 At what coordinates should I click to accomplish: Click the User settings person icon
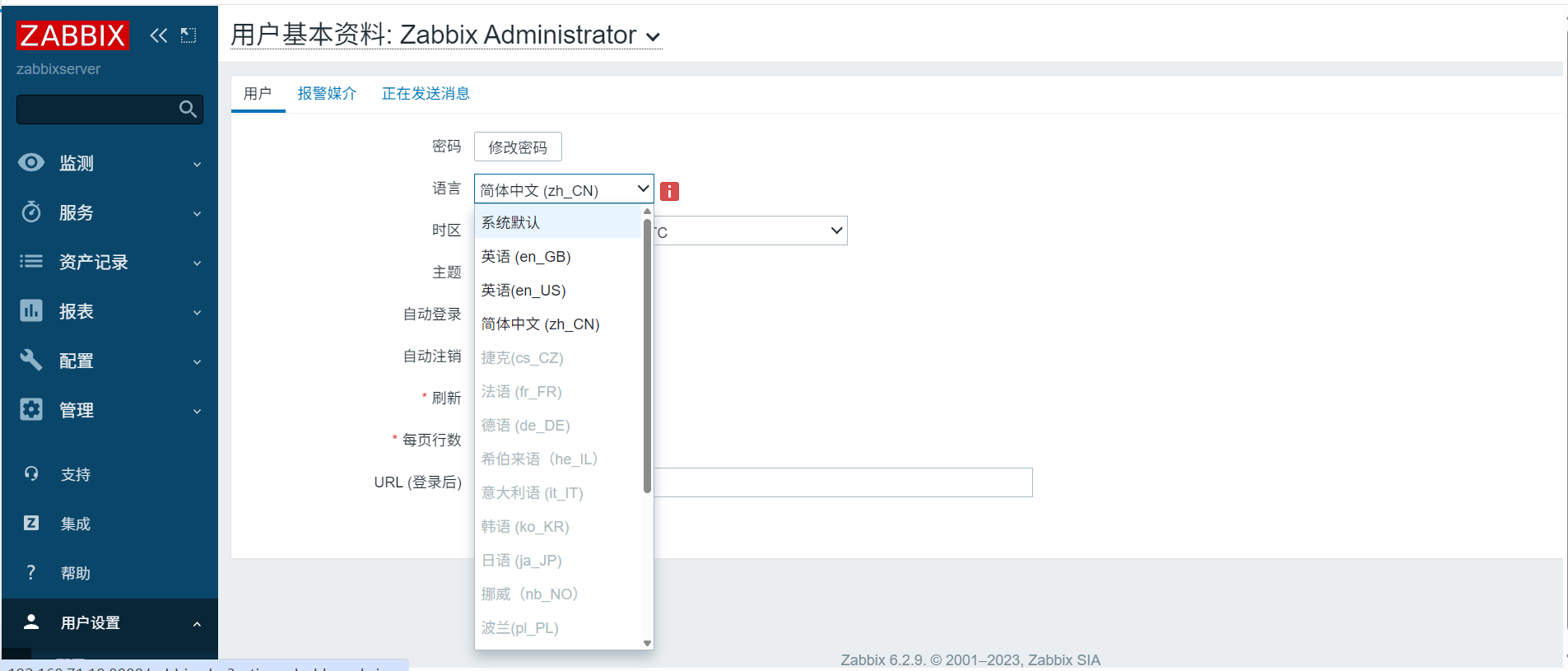click(x=31, y=622)
